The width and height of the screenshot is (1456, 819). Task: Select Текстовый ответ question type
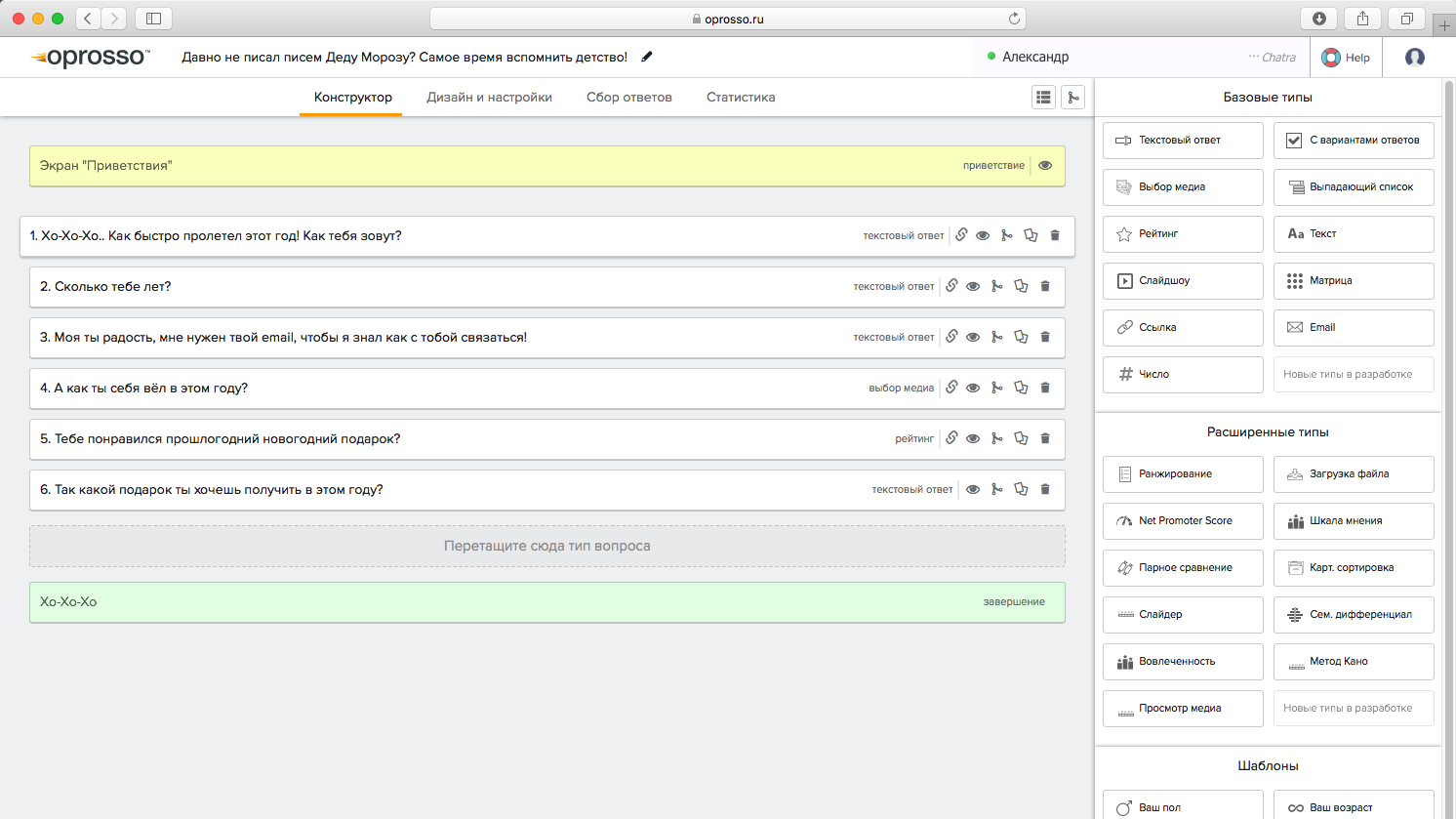point(1183,141)
